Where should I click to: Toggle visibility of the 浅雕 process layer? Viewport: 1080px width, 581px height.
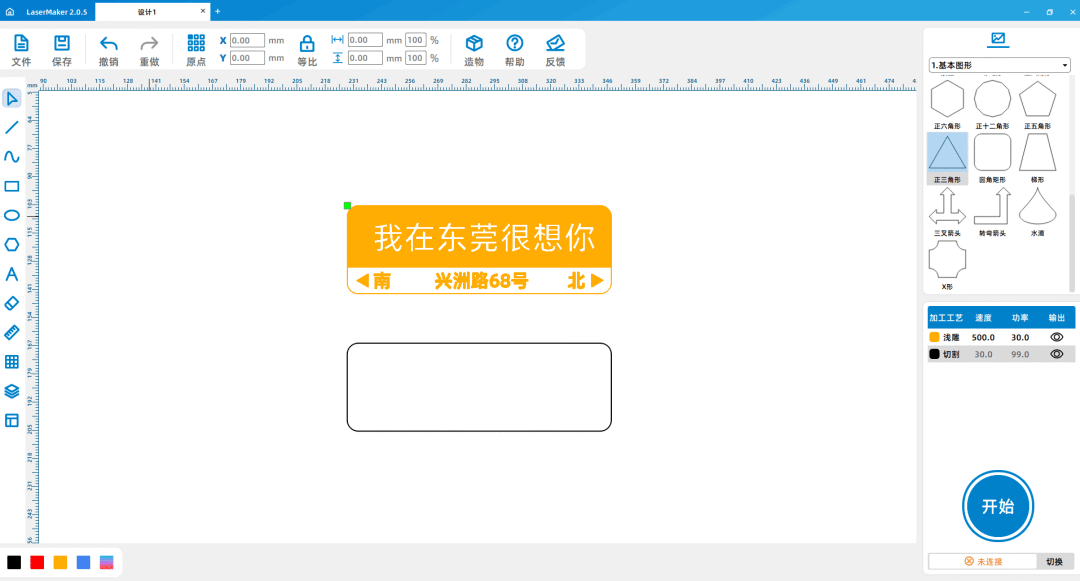pyautogui.click(x=1055, y=337)
